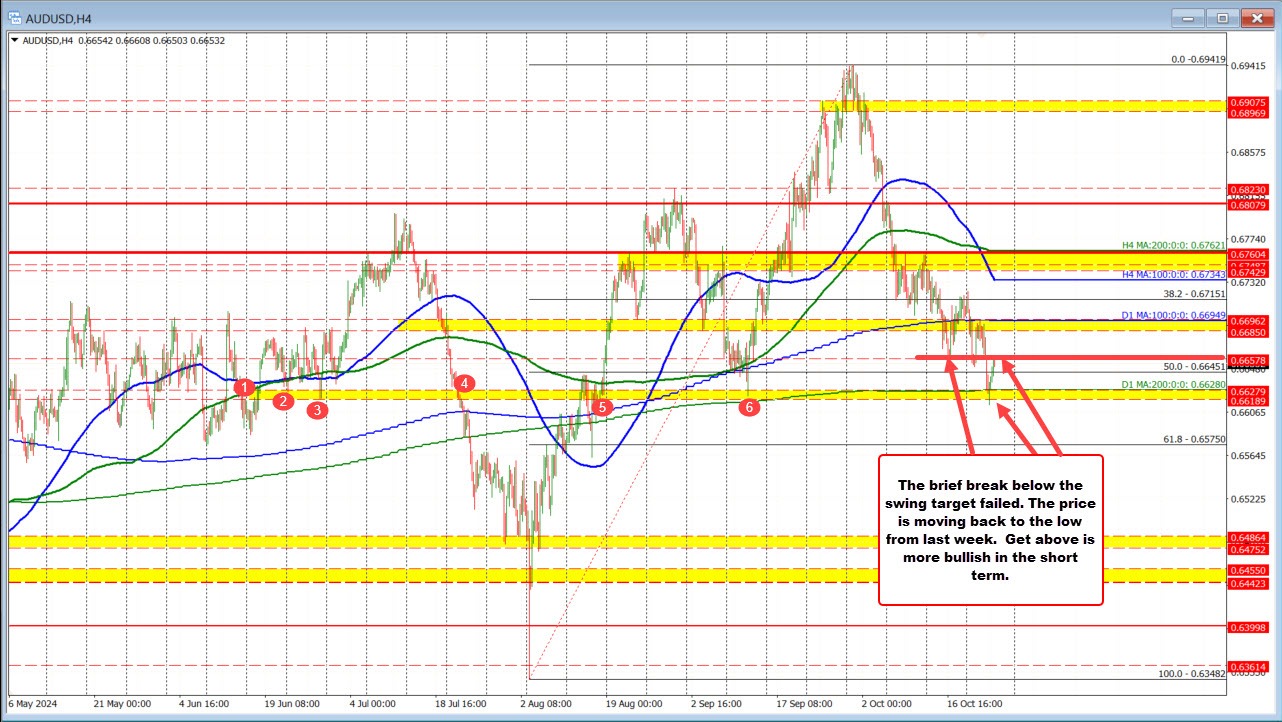
Task: Select the numbered marker 3 on the chart
Action: click(319, 409)
